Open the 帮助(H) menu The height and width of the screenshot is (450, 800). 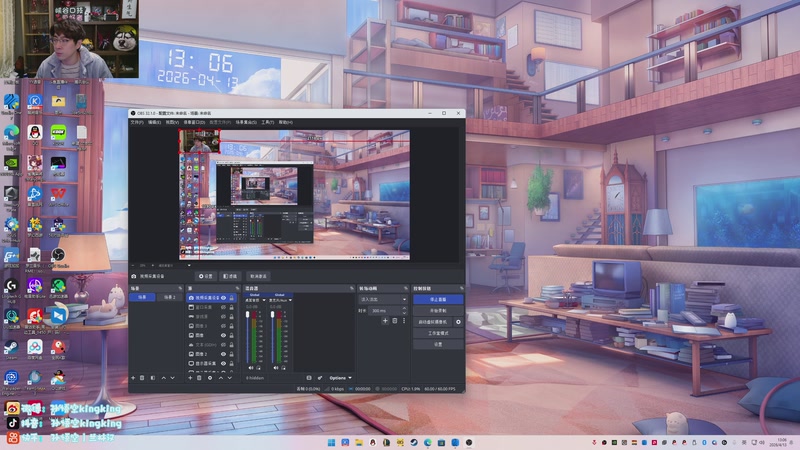pos(286,122)
